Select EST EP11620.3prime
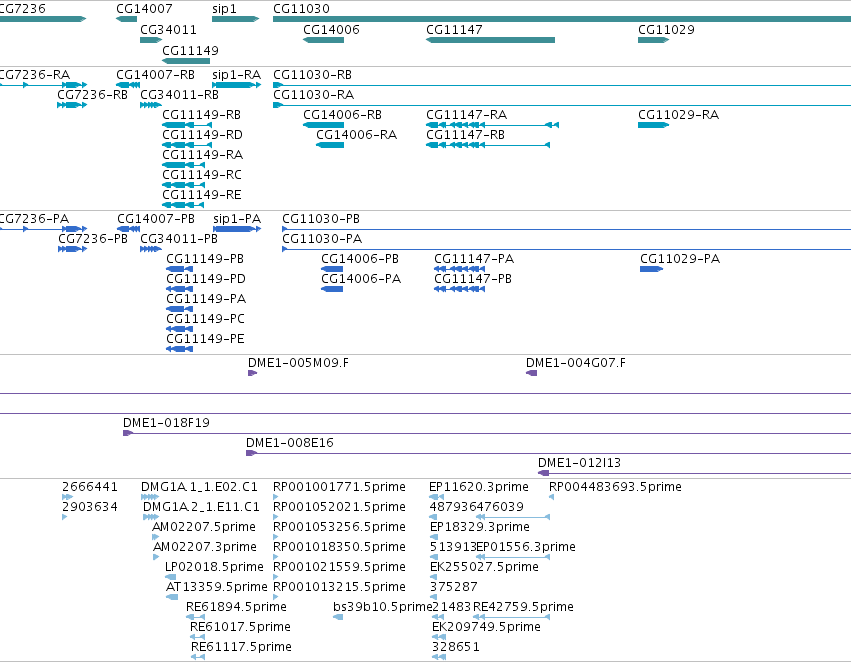Viewport: 851px width, 662px height. (437, 497)
